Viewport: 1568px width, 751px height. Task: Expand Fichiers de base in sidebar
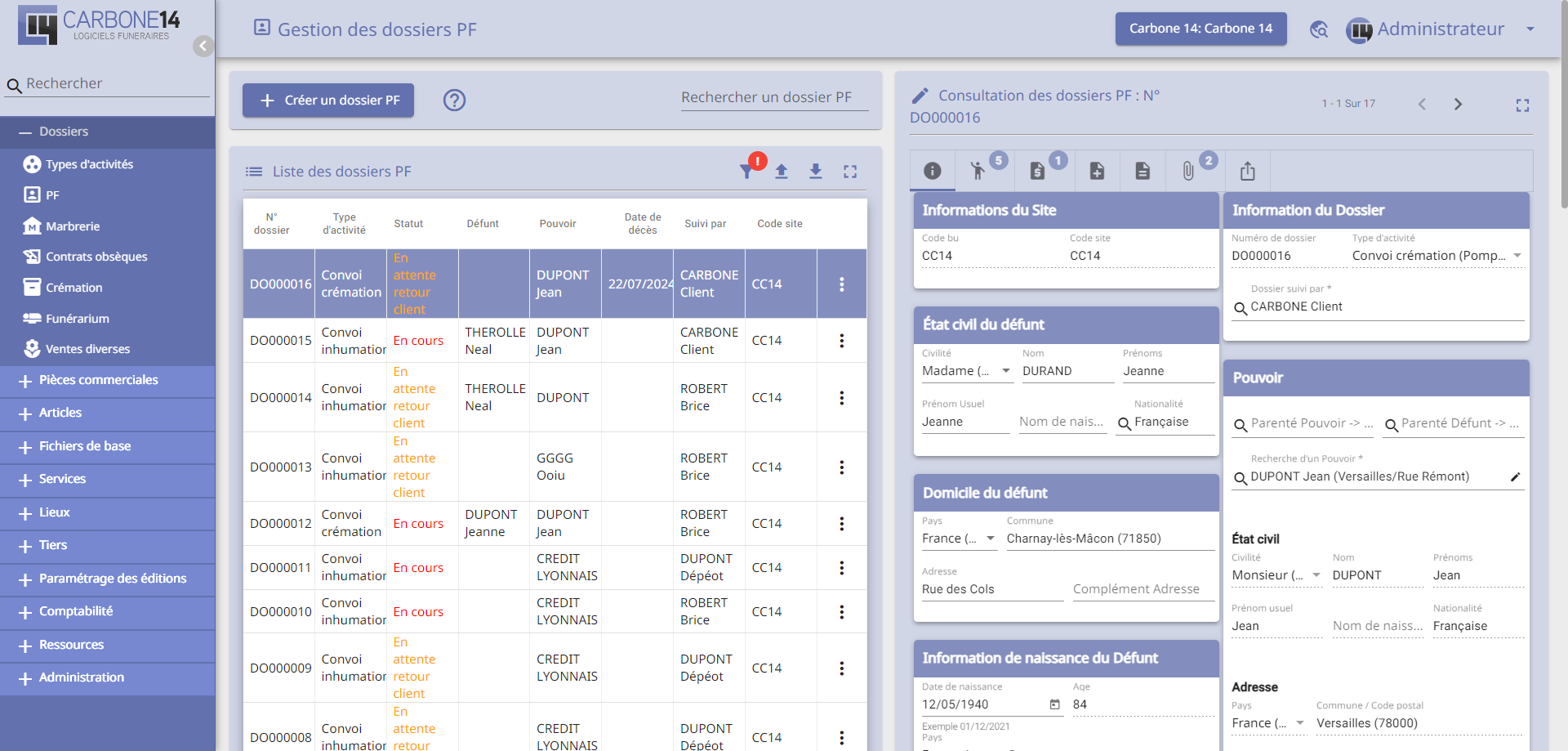[x=108, y=447]
